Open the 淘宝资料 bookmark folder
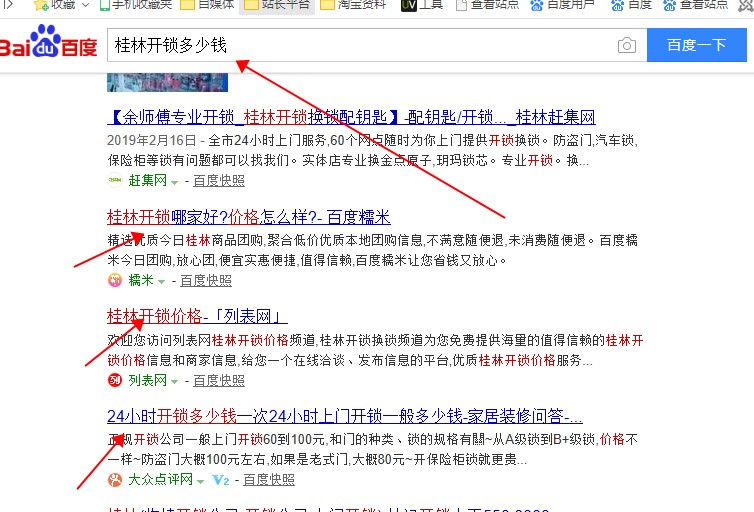 [x=356, y=5]
